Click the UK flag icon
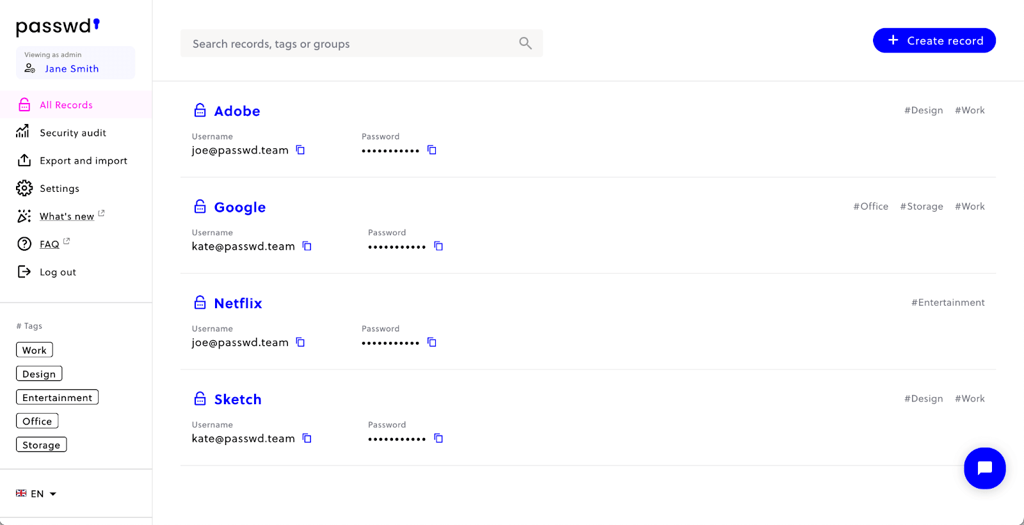Image resolution: width=1024 pixels, height=525 pixels. click(x=21, y=494)
